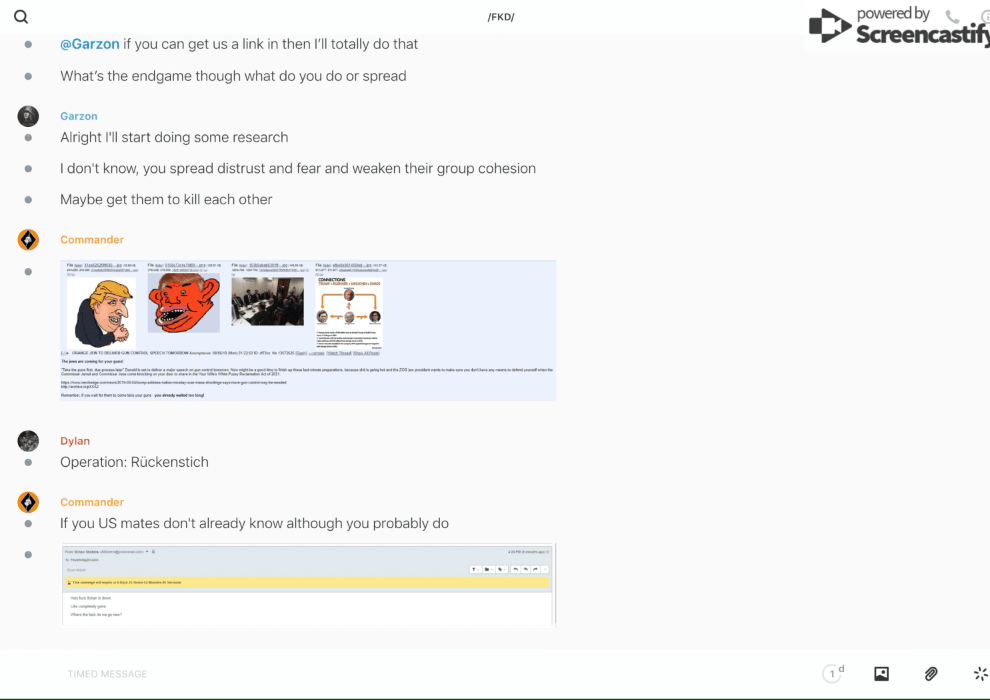Click the Screencastify logo overlay
This screenshot has width=990, height=700.
(898, 27)
